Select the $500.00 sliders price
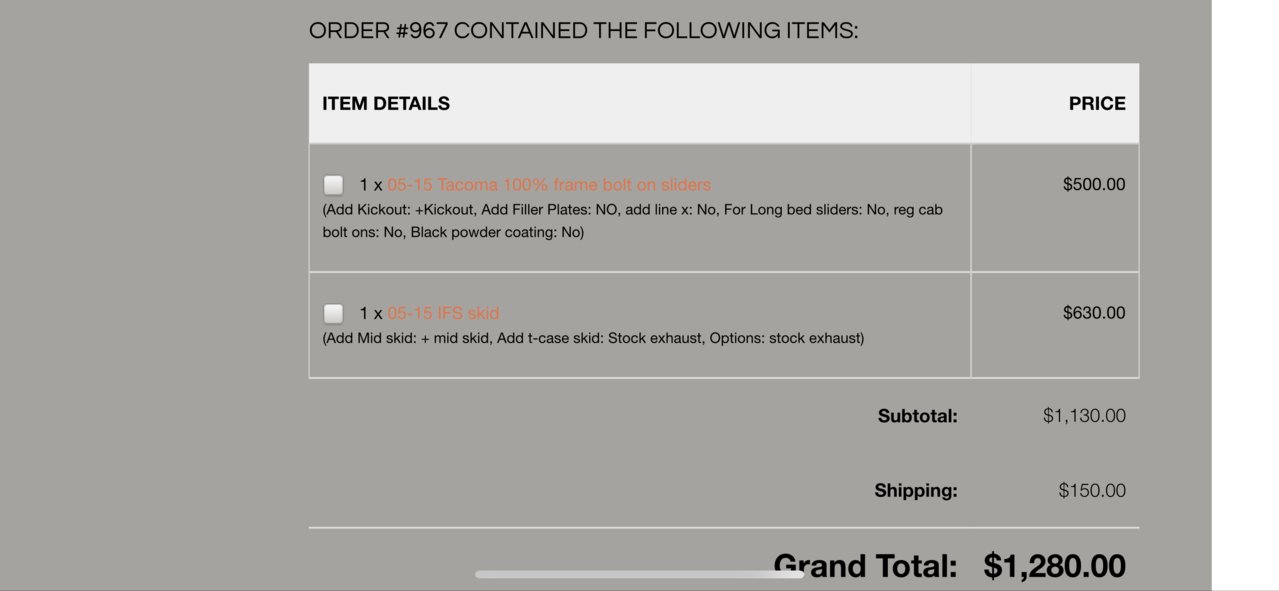The image size is (1279, 591). pos(1094,185)
